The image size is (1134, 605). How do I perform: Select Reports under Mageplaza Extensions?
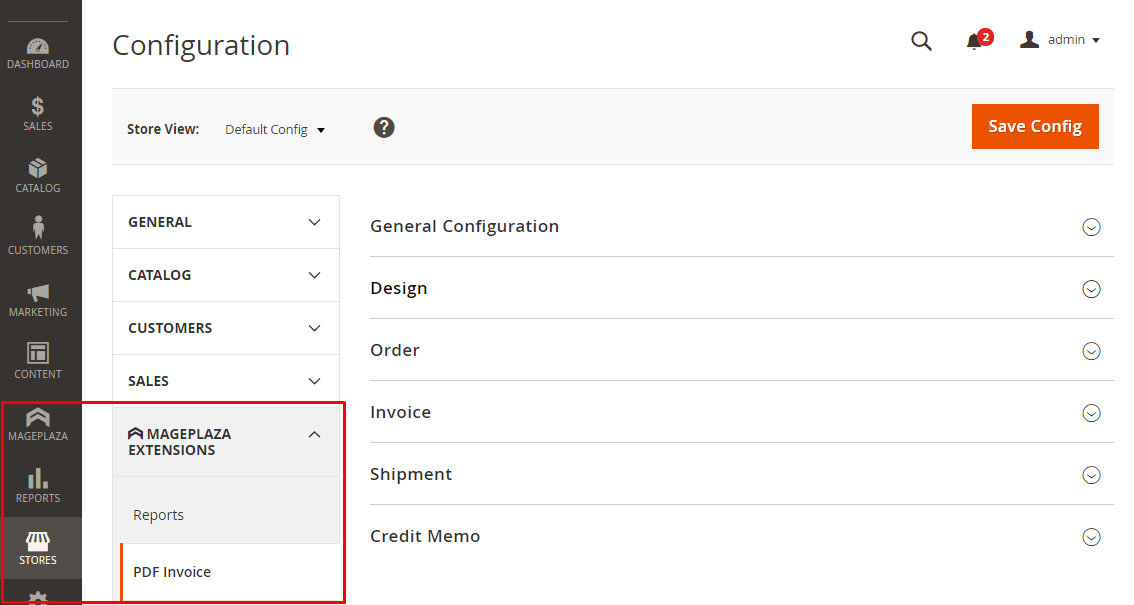(x=159, y=515)
